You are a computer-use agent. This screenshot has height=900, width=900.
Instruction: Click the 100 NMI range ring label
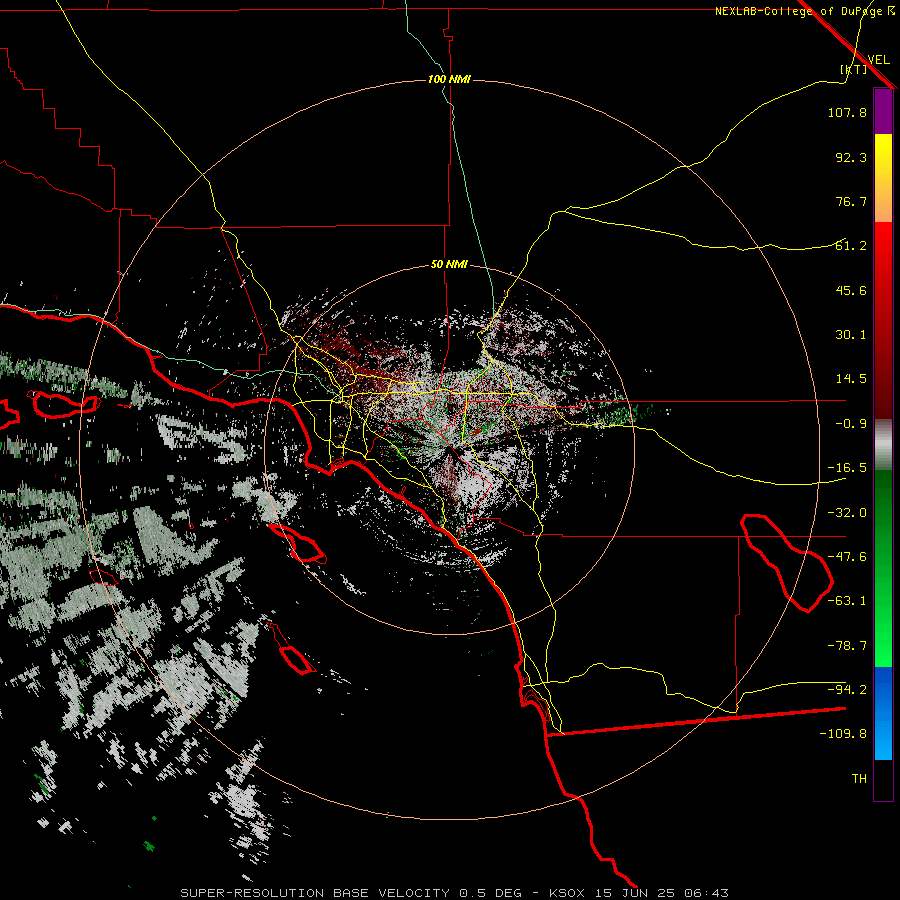pos(449,79)
